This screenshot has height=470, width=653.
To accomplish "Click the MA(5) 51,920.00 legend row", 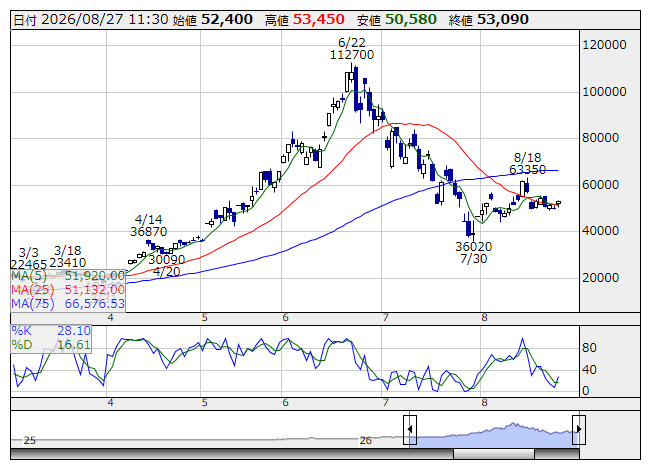I will click(x=68, y=276).
